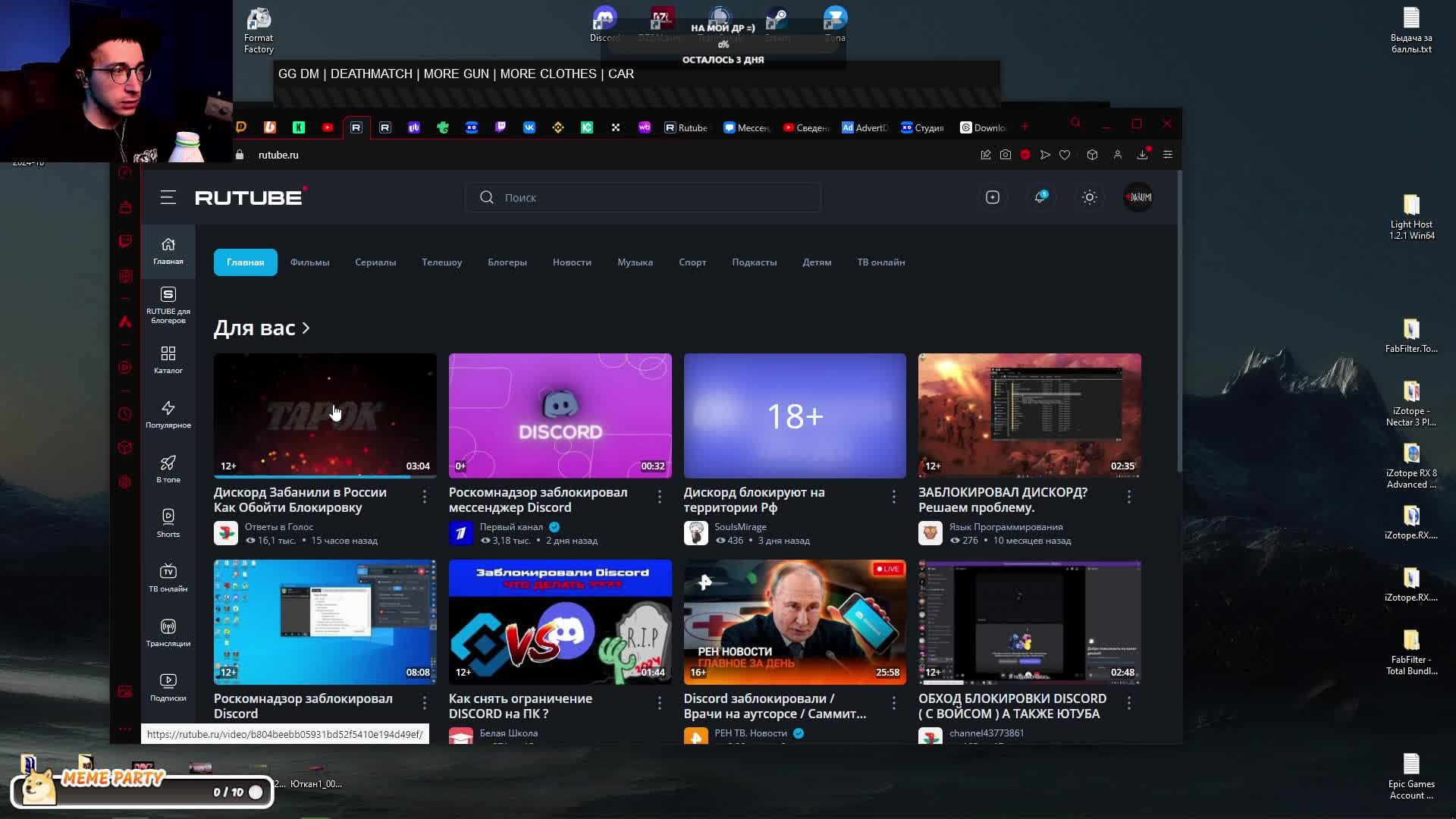Click the browser snapshot camera icon
Image resolution: width=1456 pixels, height=819 pixels.
[1006, 155]
